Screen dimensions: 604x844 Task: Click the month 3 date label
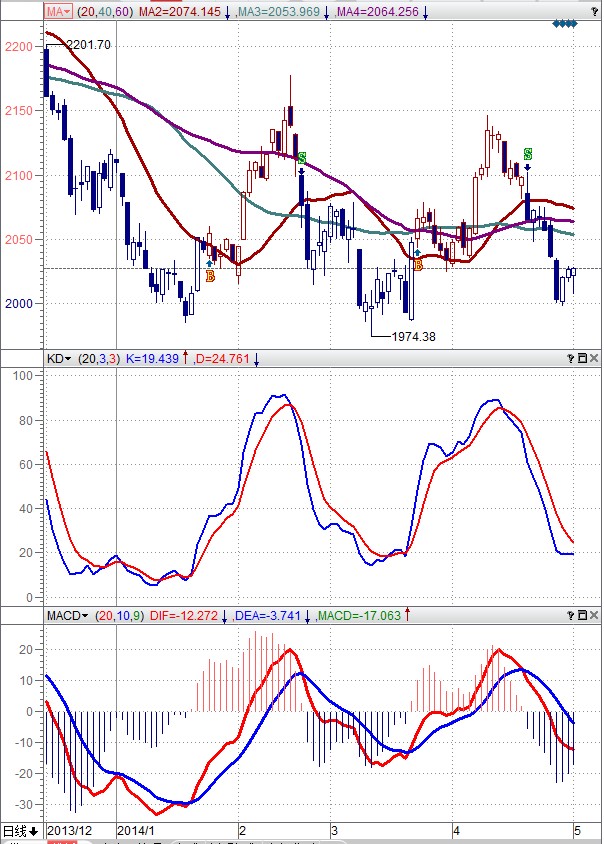(x=334, y=831)
